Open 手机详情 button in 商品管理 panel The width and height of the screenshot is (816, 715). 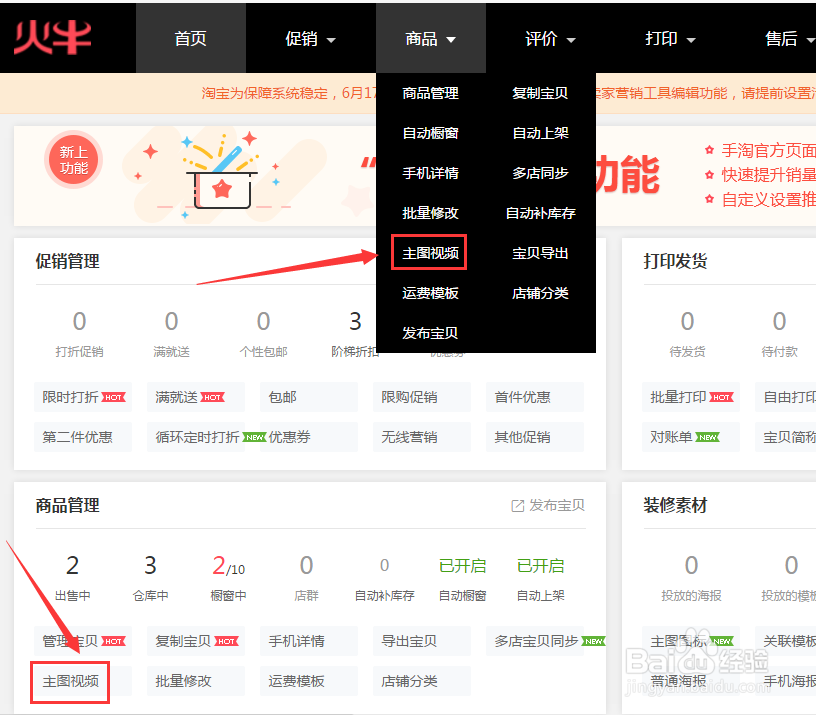pos(309,641)
